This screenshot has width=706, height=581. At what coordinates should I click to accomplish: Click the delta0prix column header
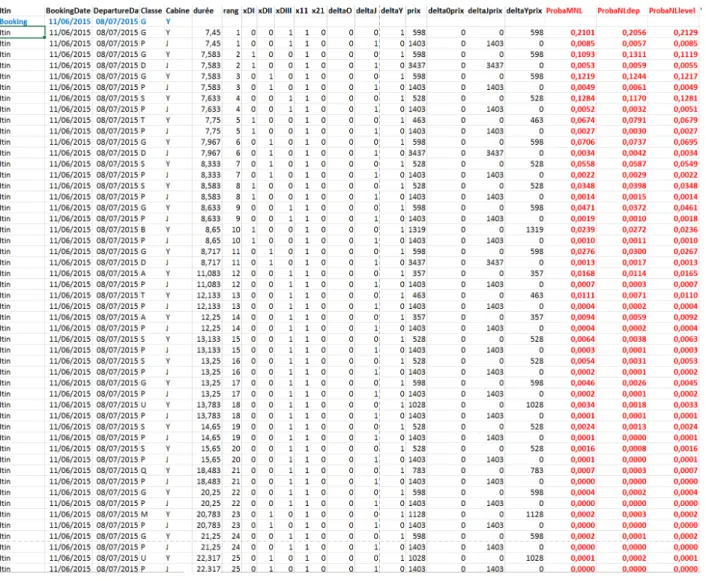coord(446,10)
